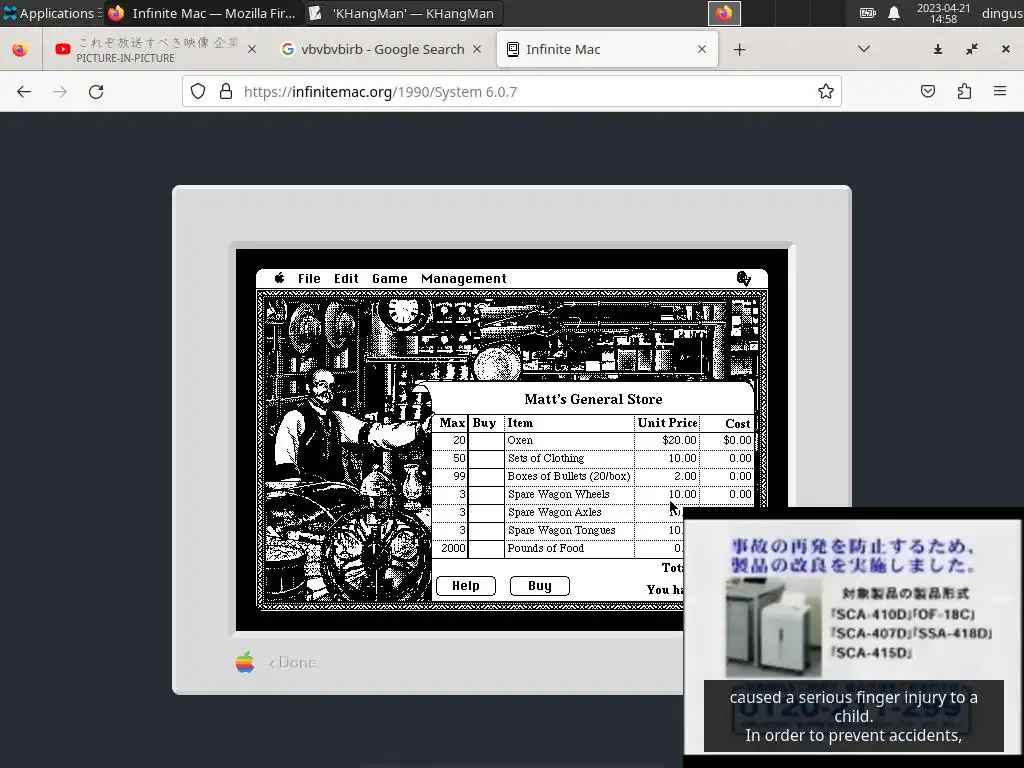Open notifications bell icon

[894, 13]
